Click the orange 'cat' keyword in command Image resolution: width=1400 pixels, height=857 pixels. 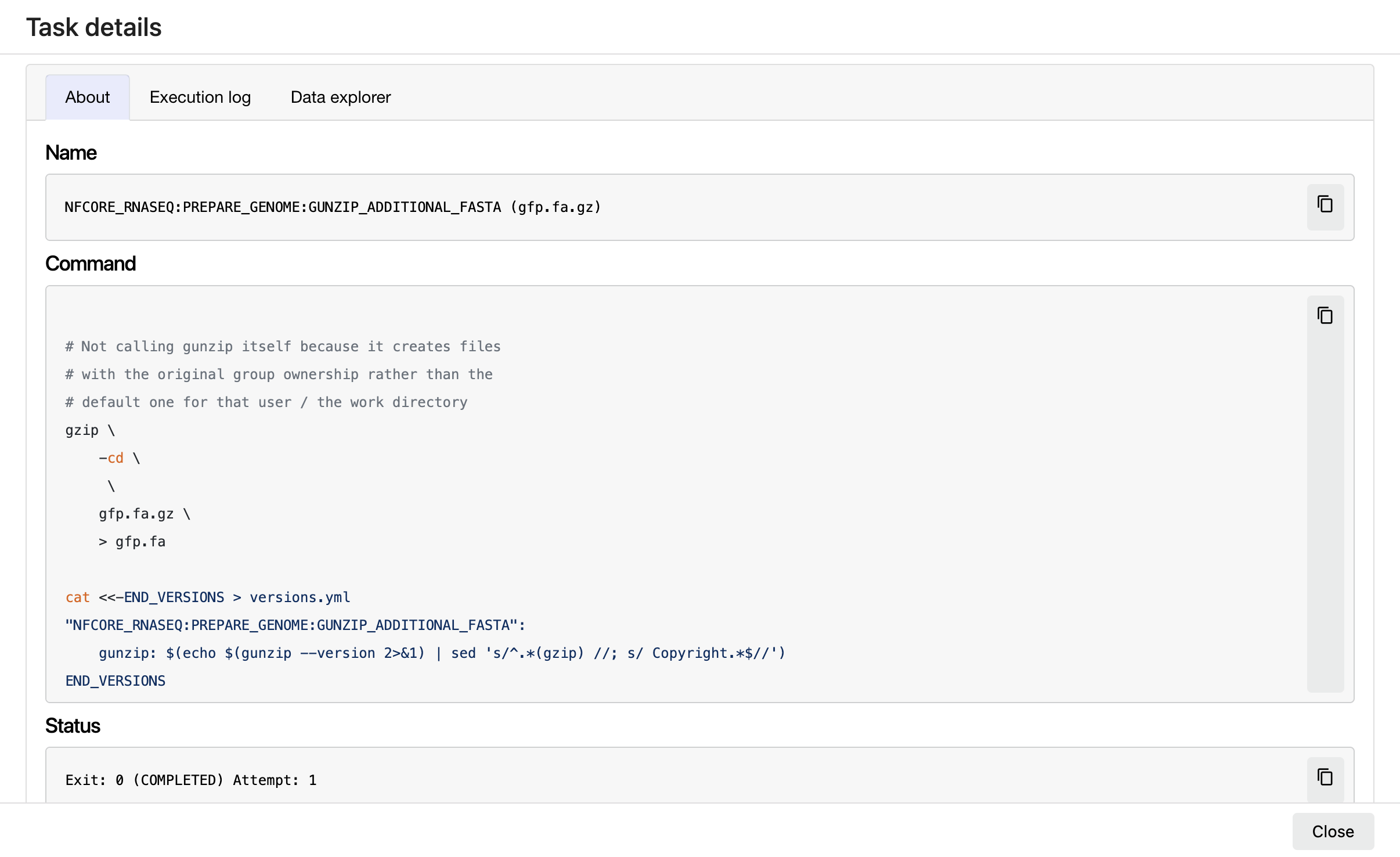[x=77, y=597]
